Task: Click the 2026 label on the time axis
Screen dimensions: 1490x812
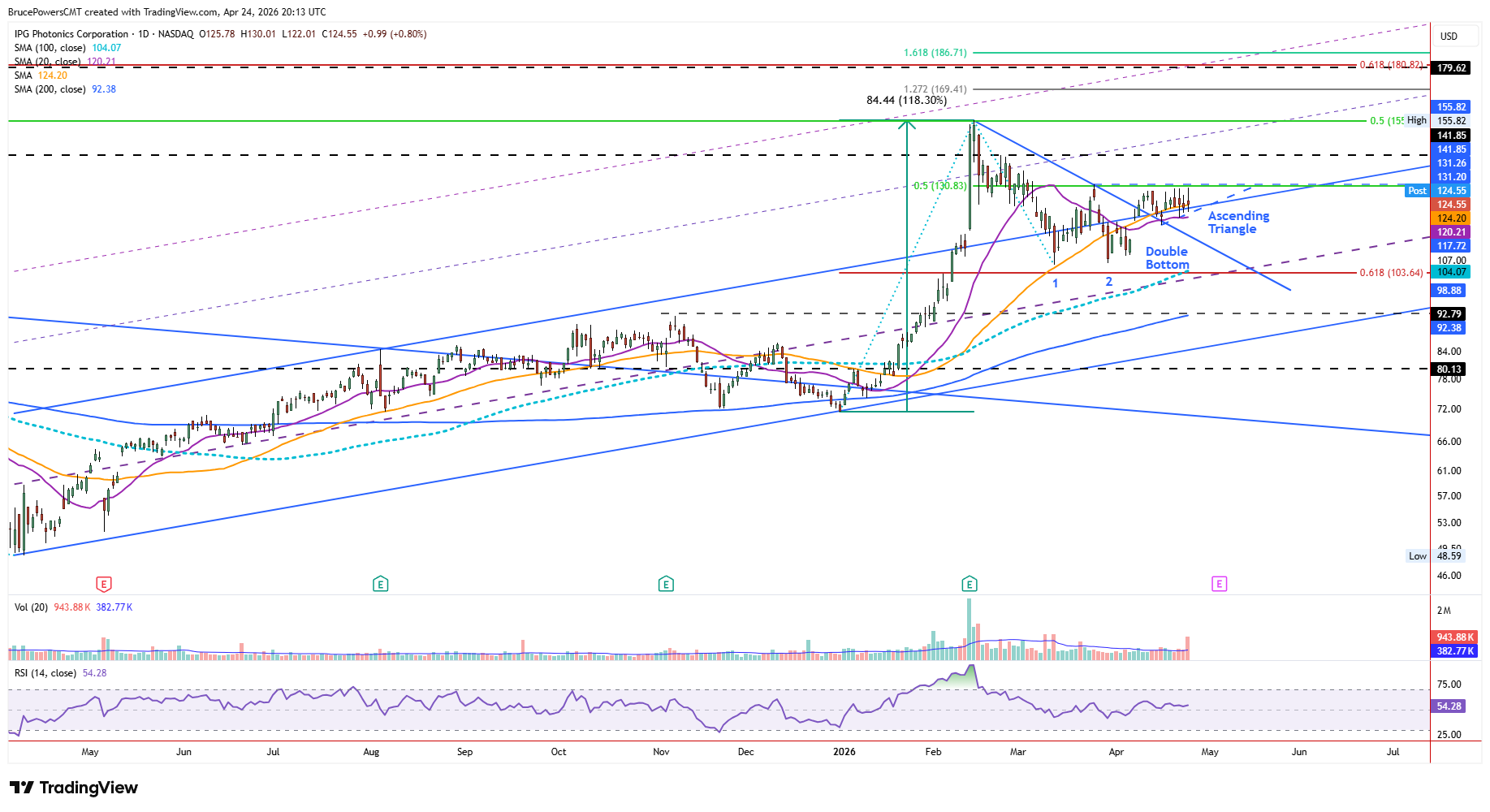Action: [x=844, y=752]
